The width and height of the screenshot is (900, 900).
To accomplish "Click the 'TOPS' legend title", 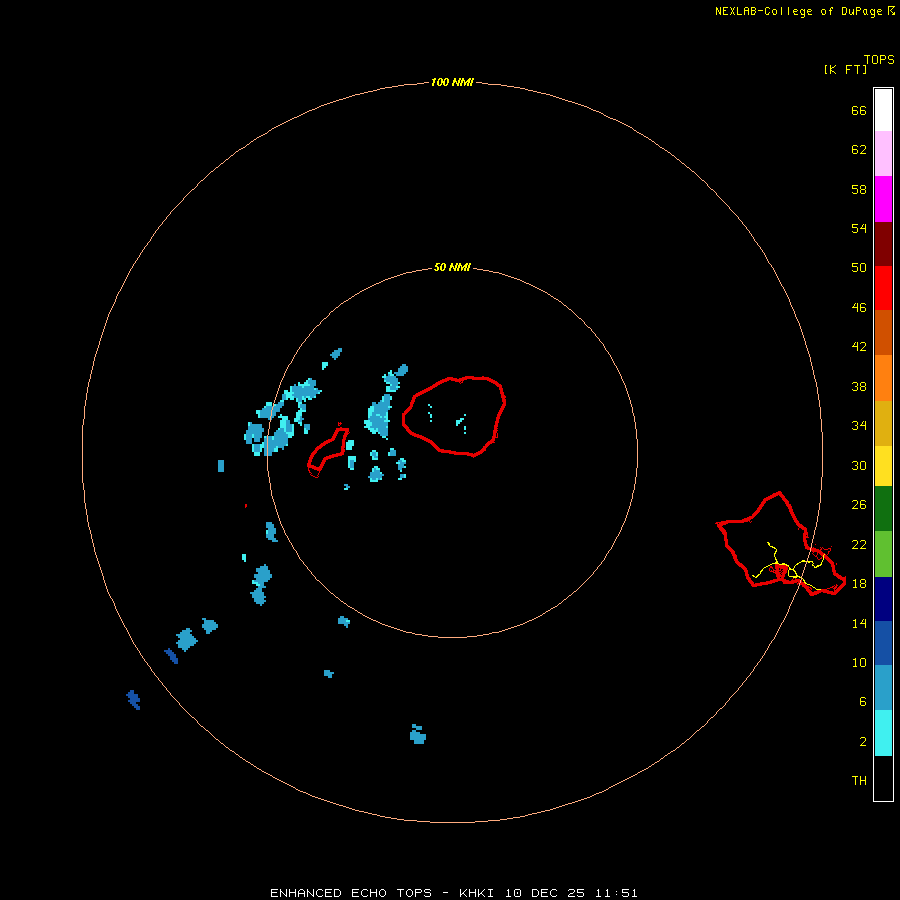I will pyautogui.click(x=879, y=60).
